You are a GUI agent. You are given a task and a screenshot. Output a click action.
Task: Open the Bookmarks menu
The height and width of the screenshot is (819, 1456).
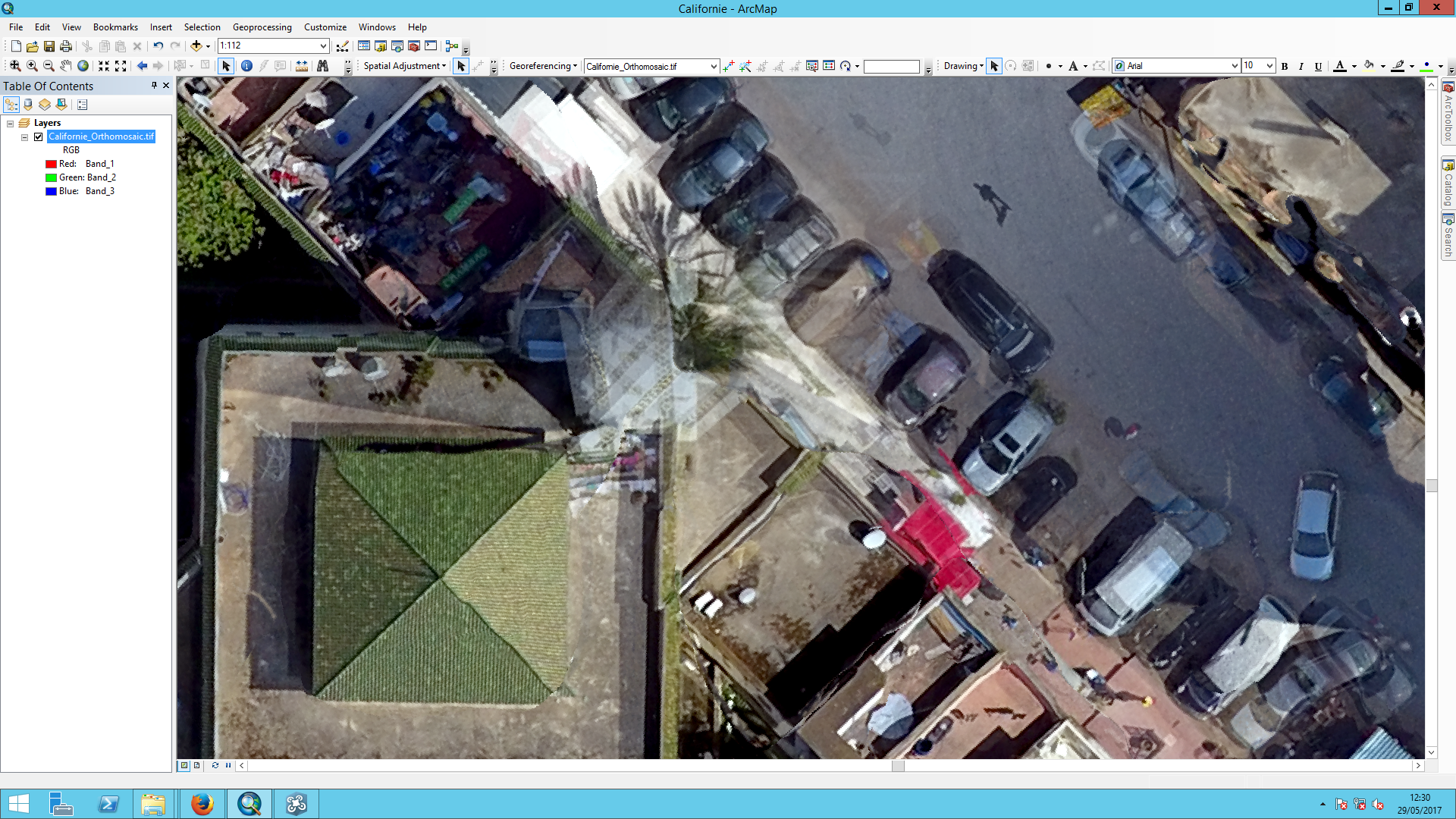(x=115, y=27)
